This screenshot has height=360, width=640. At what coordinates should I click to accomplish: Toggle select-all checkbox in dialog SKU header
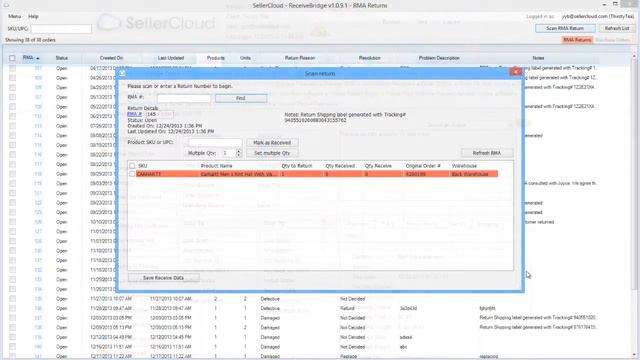tap(132, 166)
